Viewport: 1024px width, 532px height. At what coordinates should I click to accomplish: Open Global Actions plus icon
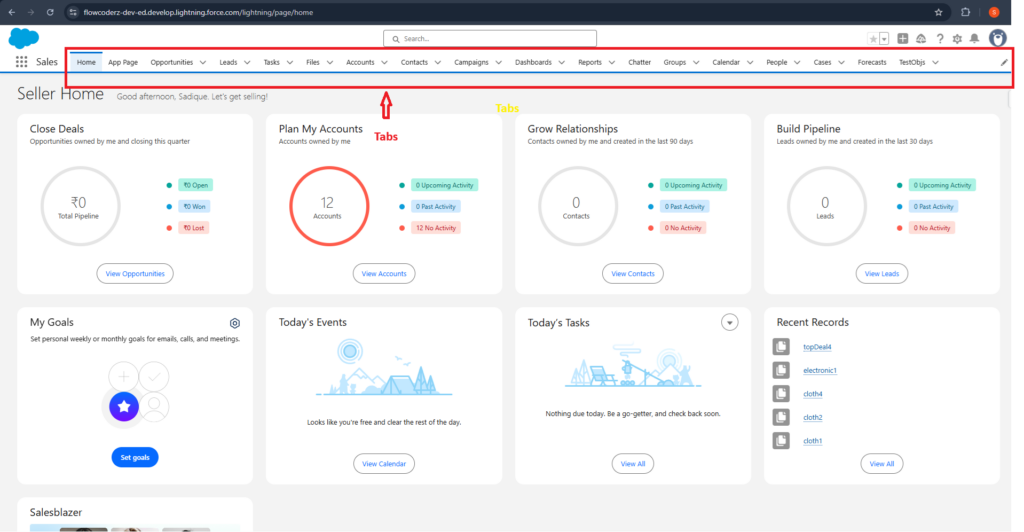coord(903,39)
